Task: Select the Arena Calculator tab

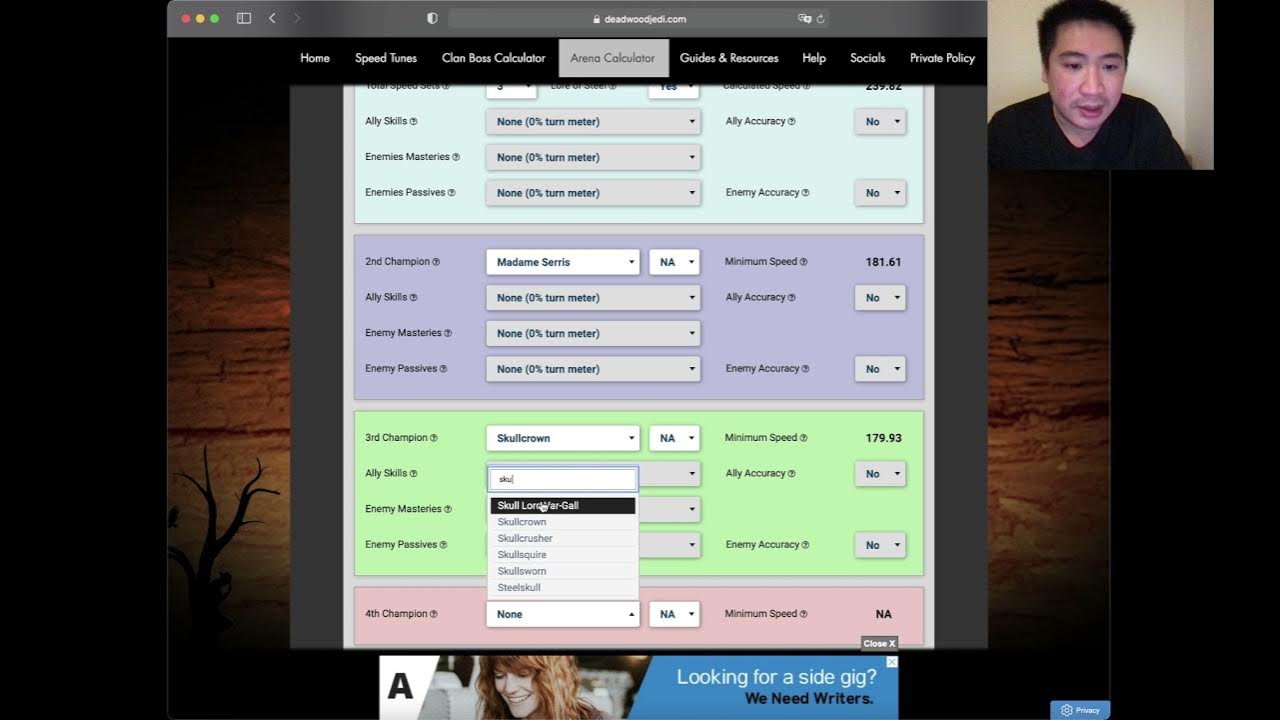Action: [x=613, y=58]
